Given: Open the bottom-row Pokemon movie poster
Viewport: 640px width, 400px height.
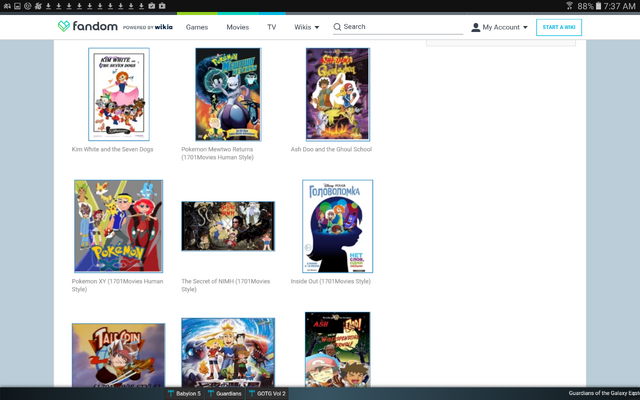Looking at the screenshot, I should (x=228, y=352).
